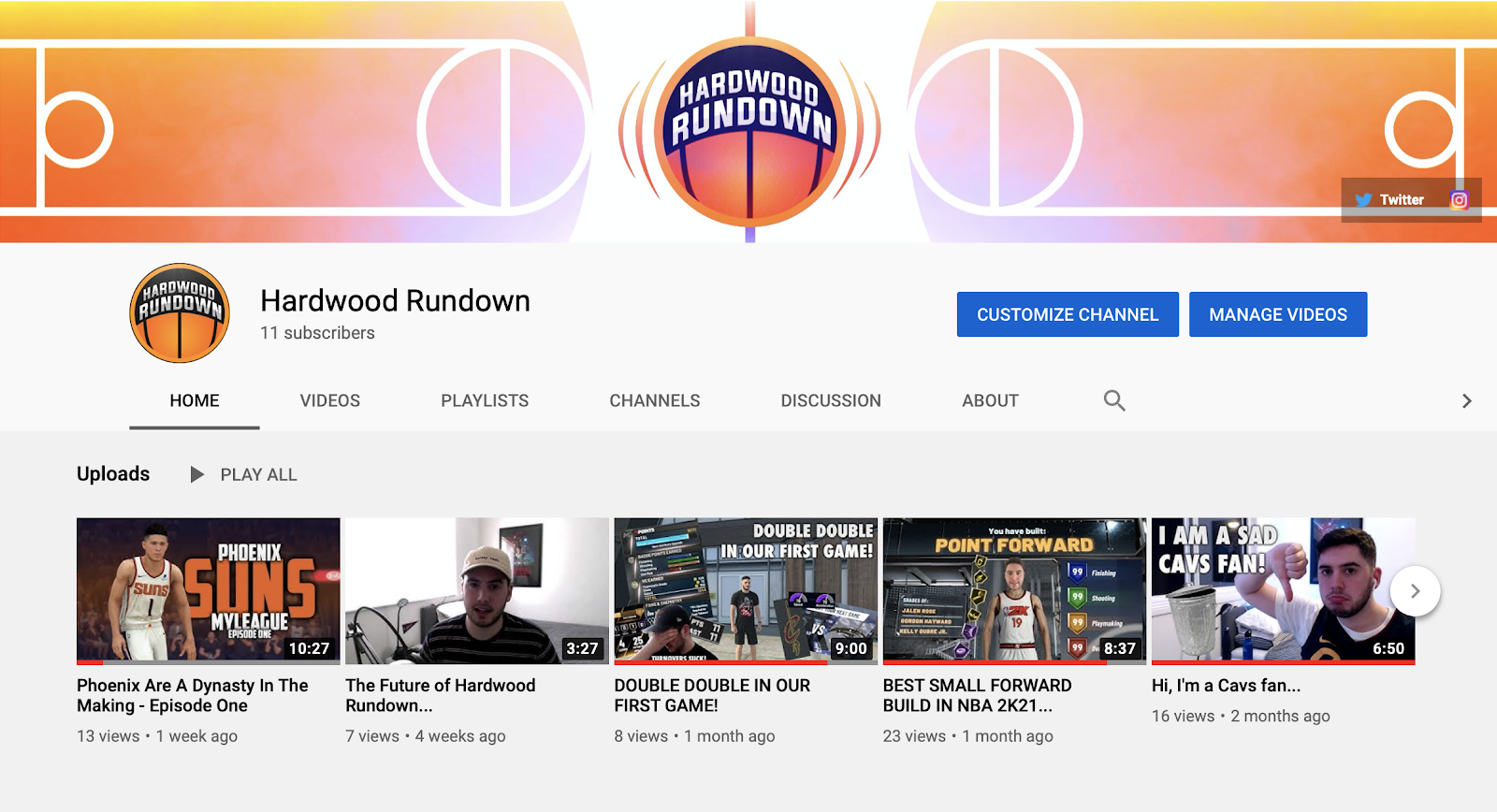Click 7 views 4 weeks ago text

click(426, 736)
